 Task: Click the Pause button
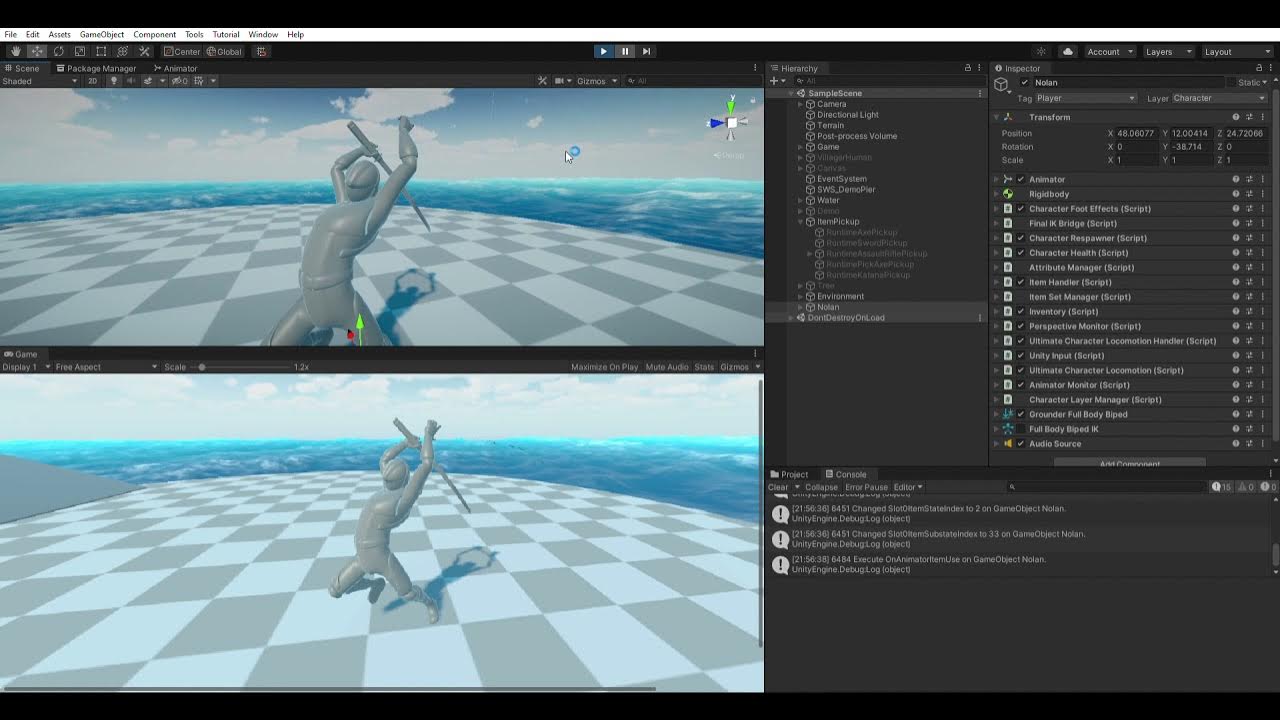pyautogui.click(x=625, y=51)
